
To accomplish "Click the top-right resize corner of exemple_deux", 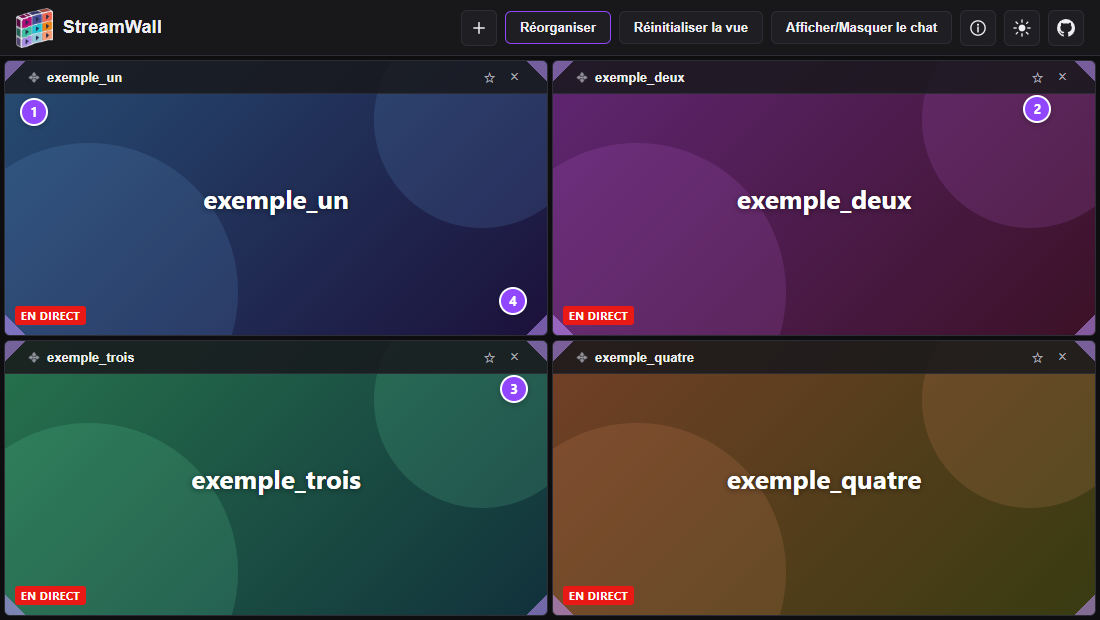I will point(1088,68).
